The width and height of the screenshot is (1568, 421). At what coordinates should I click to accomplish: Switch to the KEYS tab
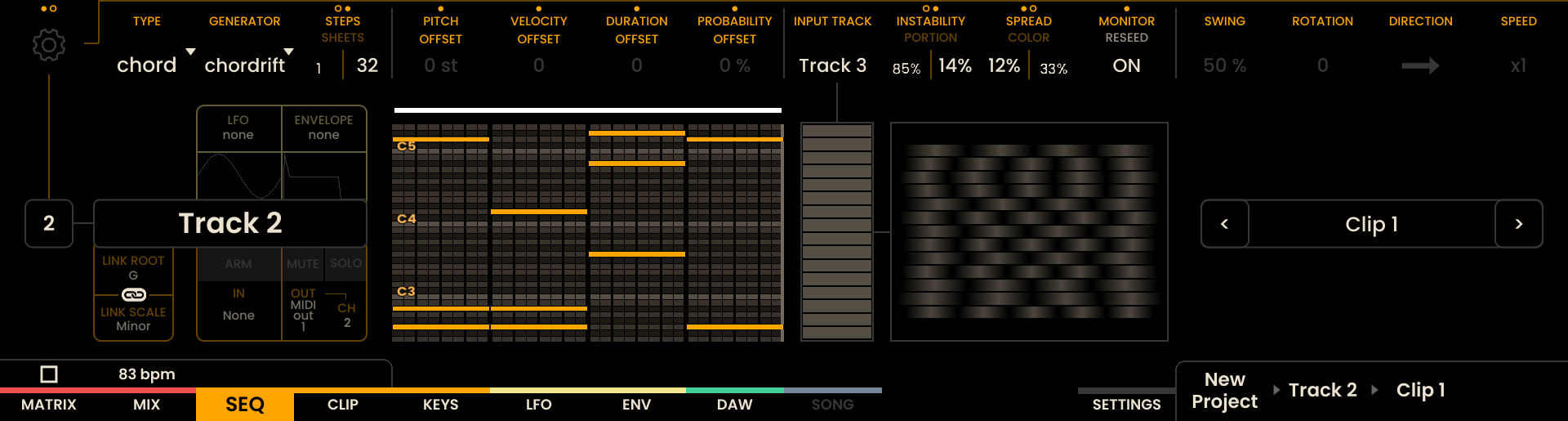441,405
